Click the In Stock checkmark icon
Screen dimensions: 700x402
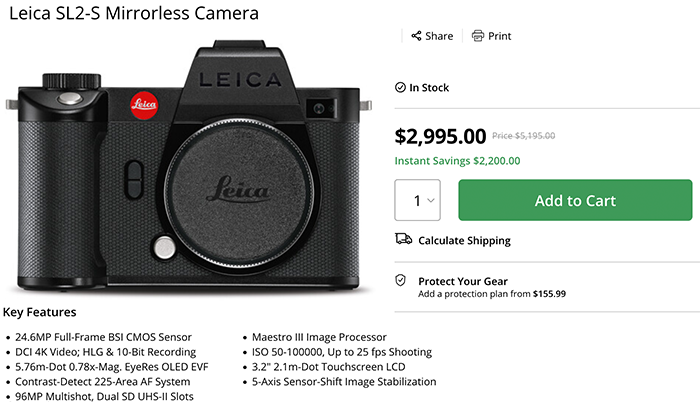(400, 88)
